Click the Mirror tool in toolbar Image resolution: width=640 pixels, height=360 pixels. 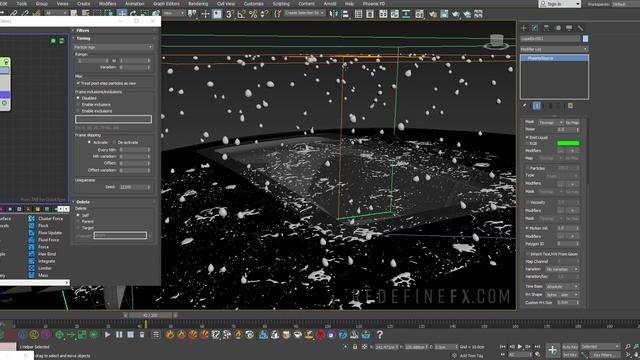[334, 14]
